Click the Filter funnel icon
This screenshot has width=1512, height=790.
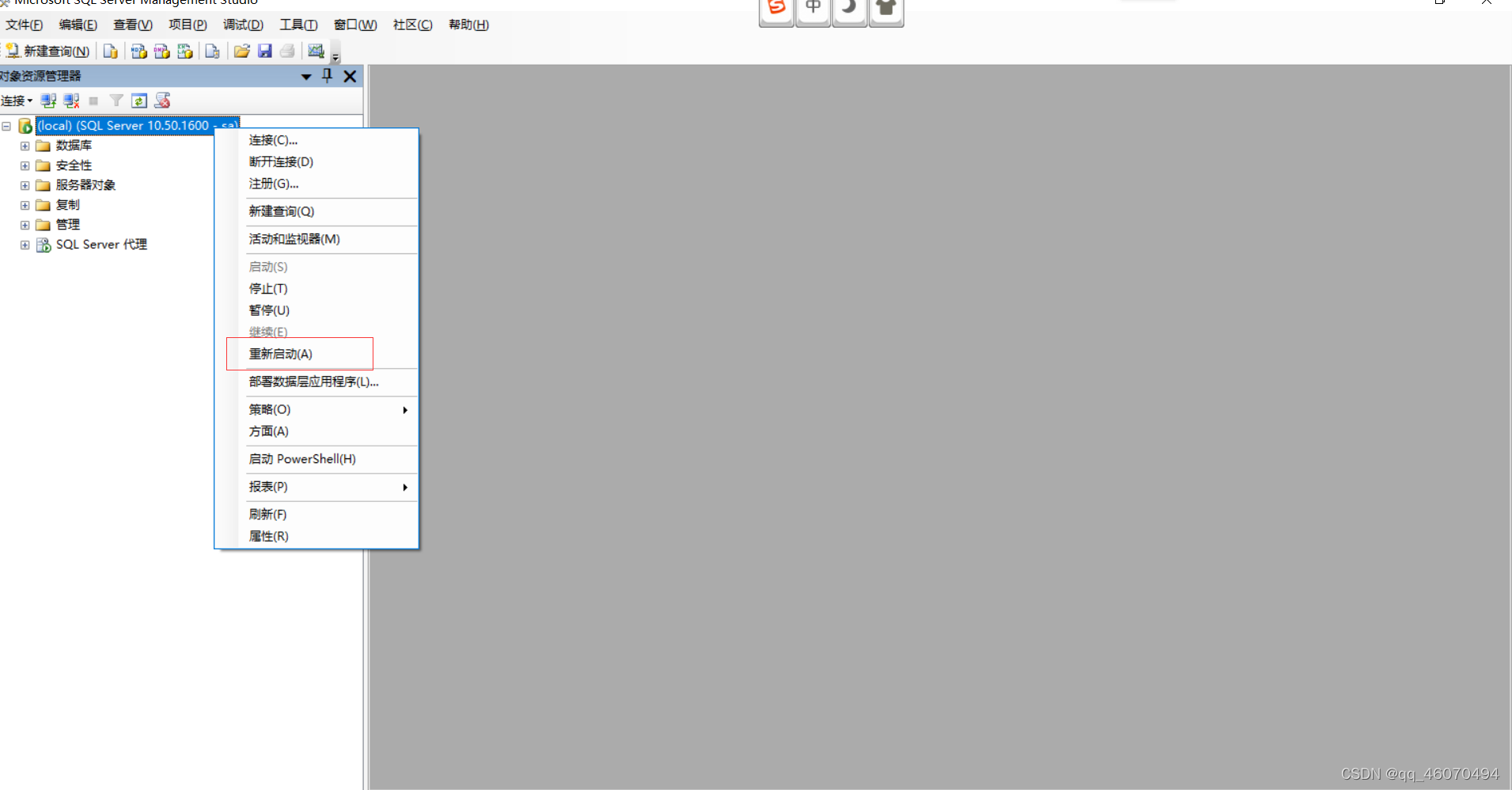pos(116,101)
